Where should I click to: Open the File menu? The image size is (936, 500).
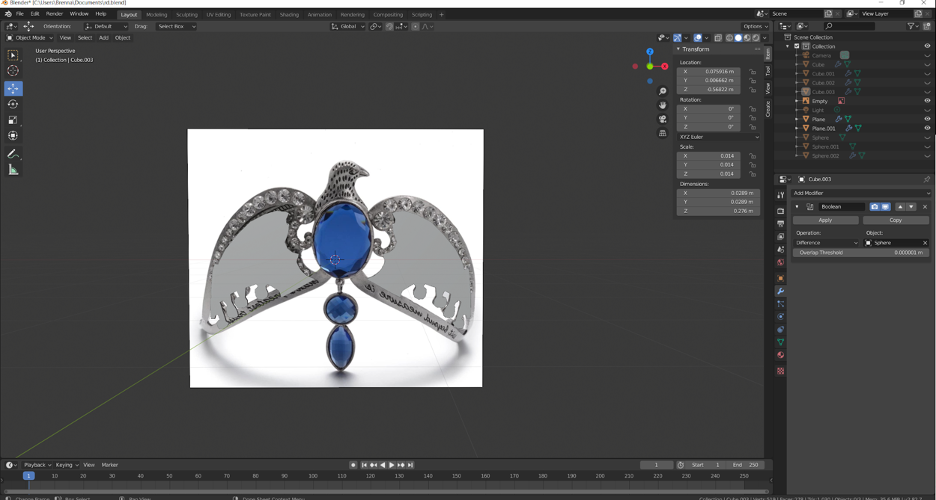tap(20, 14)
